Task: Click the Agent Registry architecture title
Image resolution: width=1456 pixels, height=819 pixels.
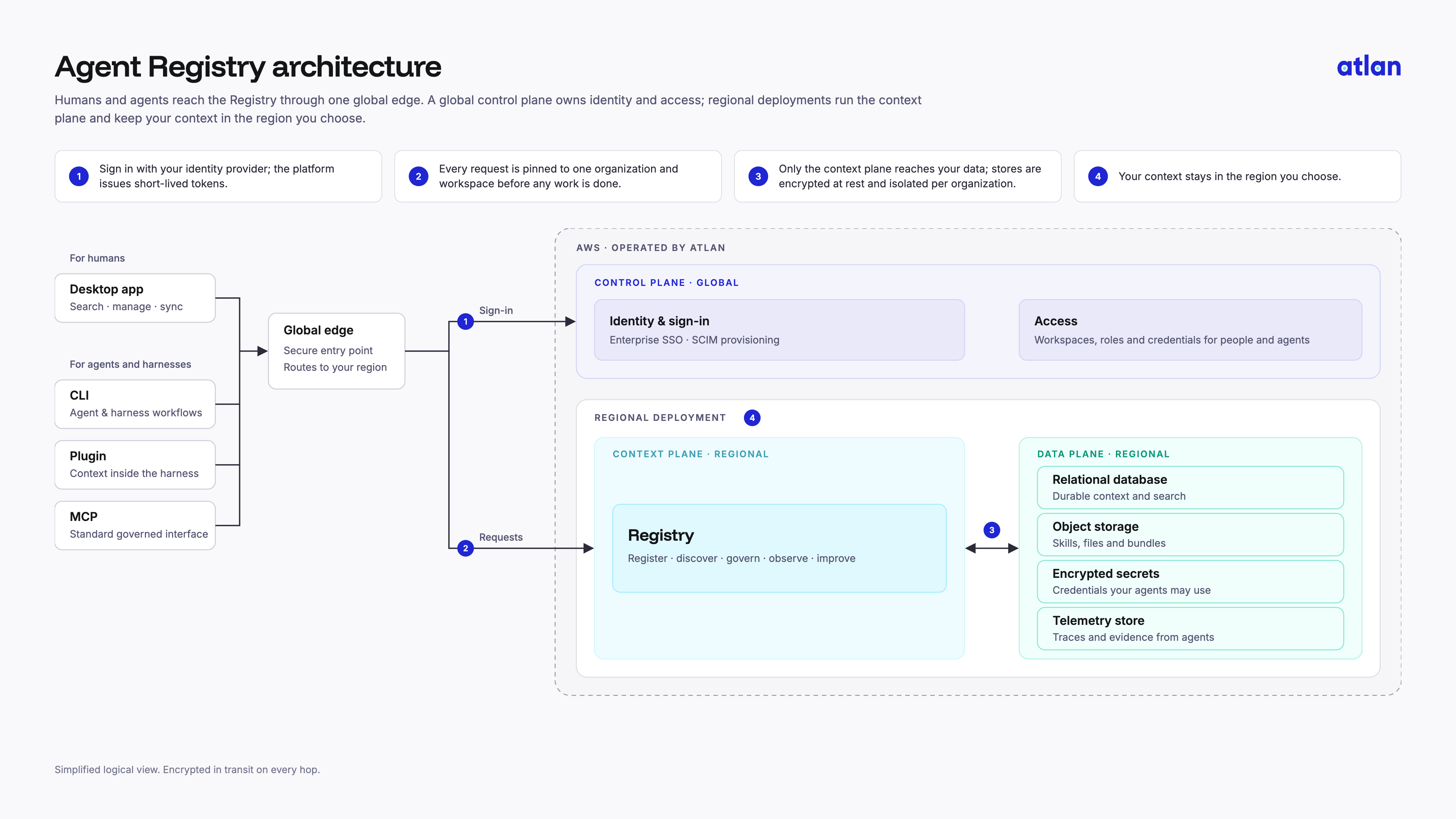Action: pos(248,67)
